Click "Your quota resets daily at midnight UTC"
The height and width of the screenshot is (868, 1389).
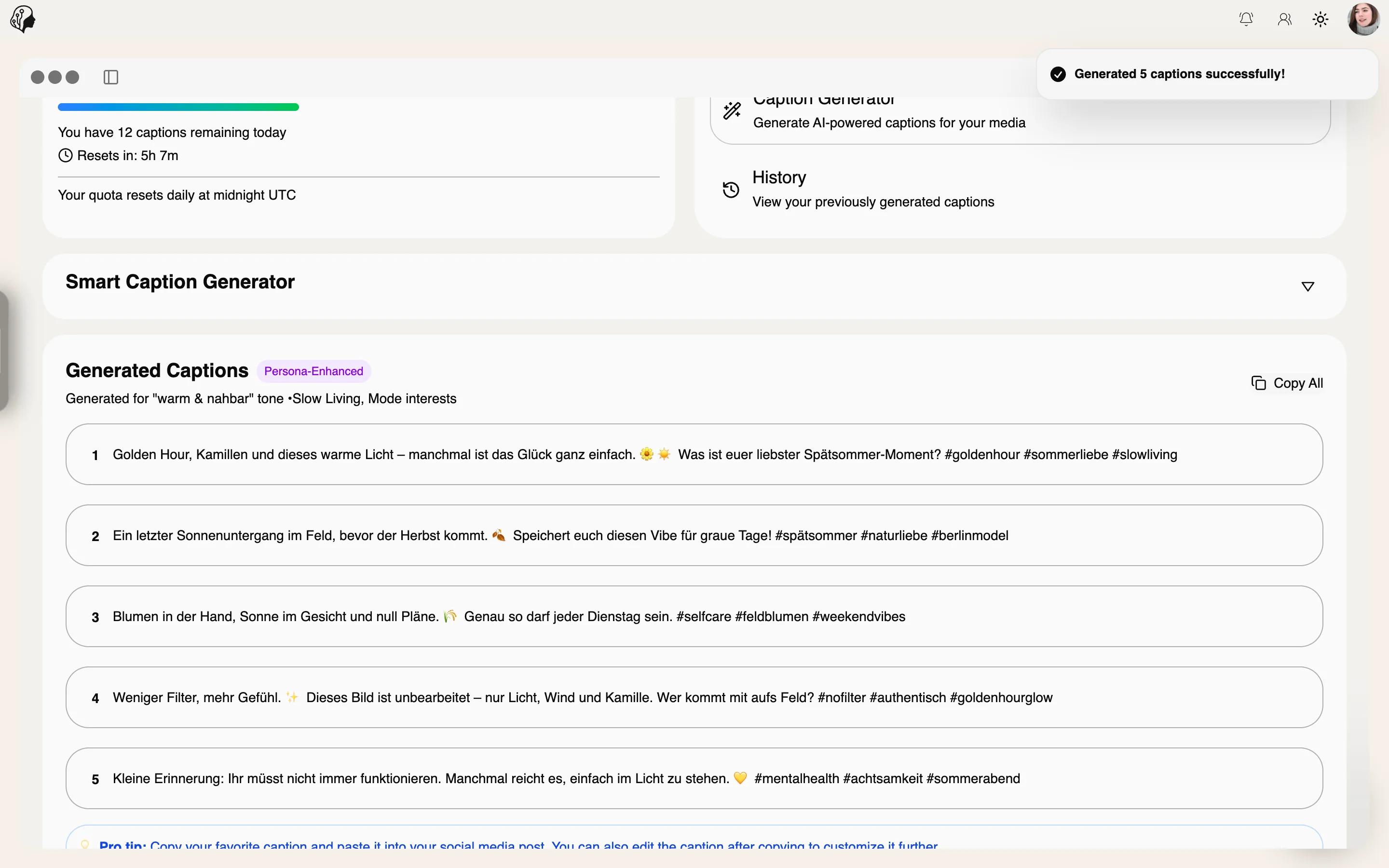pyautogui.click(x=177, y=195)
